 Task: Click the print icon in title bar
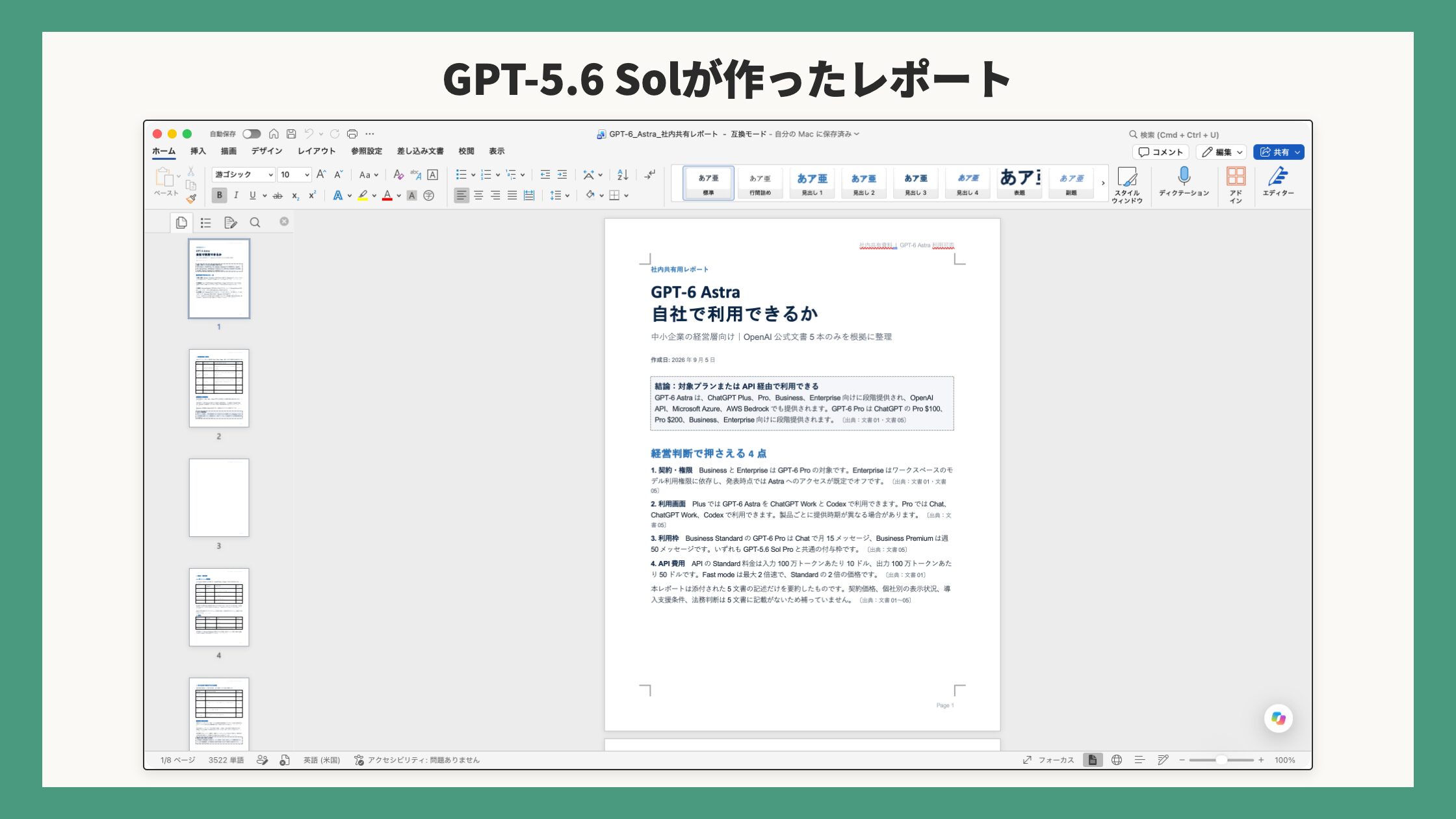click(352, 134)
